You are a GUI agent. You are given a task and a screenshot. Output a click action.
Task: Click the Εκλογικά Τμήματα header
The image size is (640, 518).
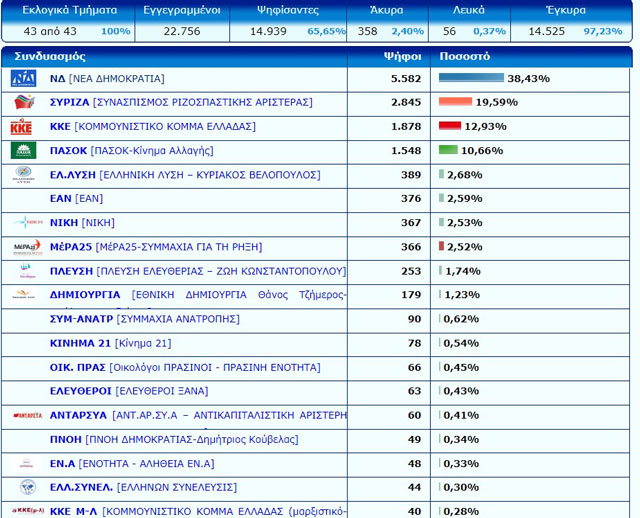click(69, 10)
